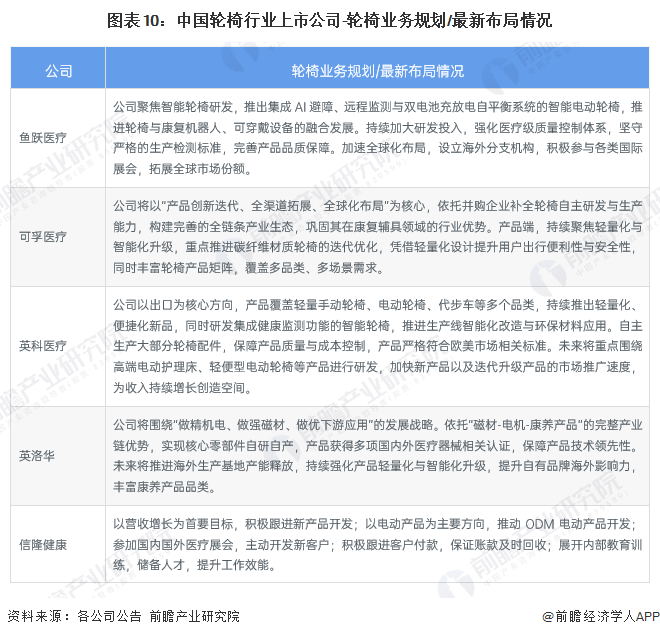Viewport: 660px width, 637px height.
Task: Select the '轮椅业务规划/最新布局情况' column header
Action: [x=377, y=68]
